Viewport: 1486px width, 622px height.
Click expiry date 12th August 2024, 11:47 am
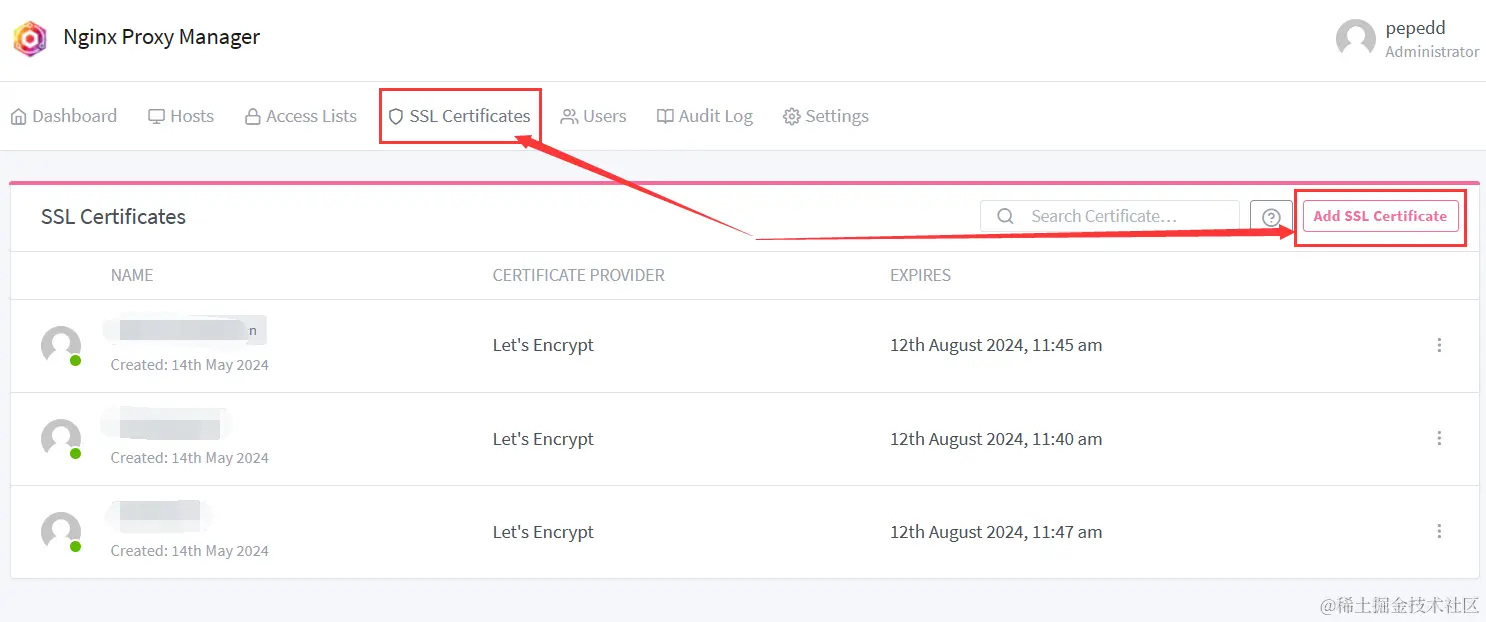click(996, 532)
